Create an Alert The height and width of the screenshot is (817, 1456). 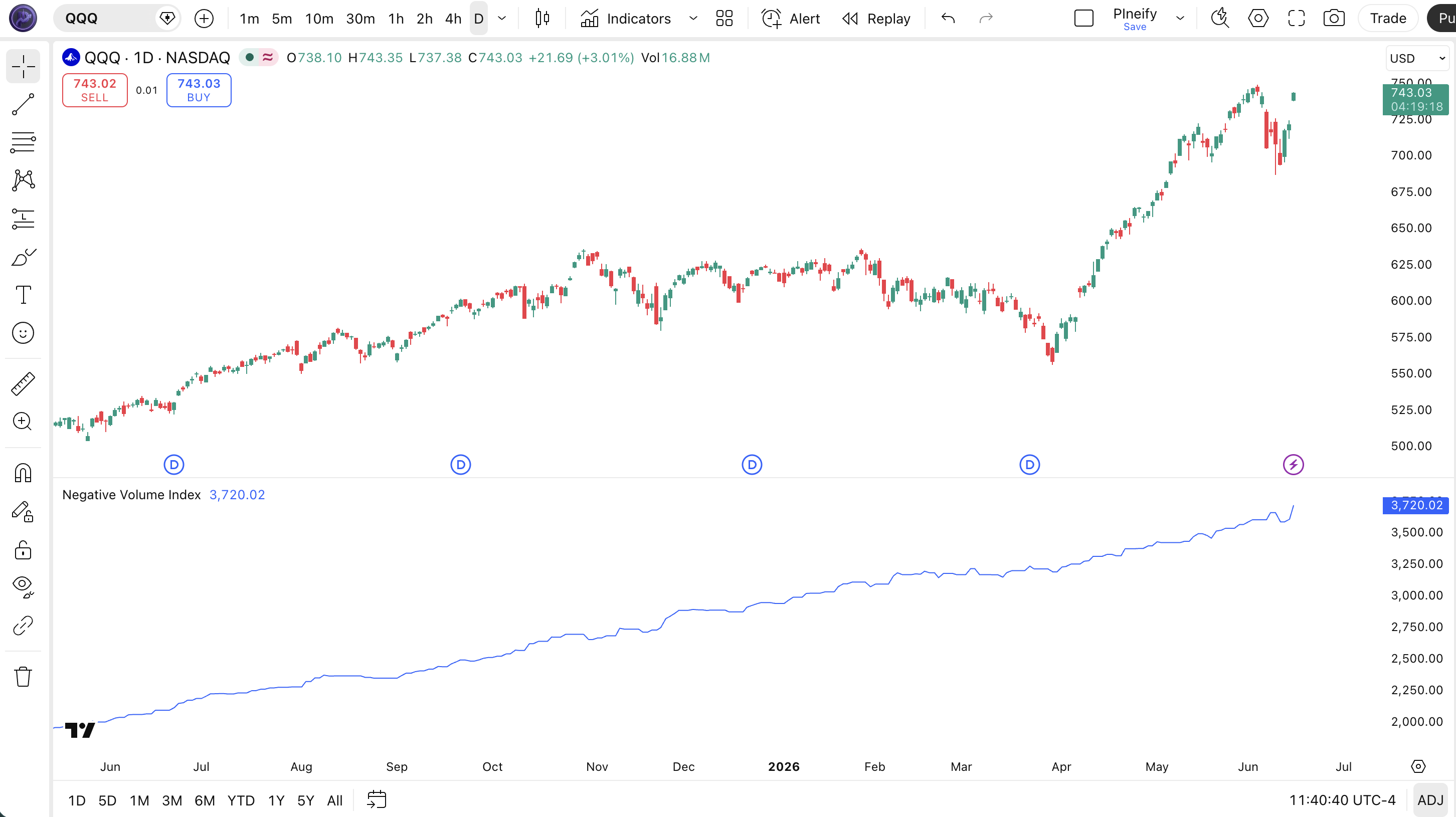[791, 19]
